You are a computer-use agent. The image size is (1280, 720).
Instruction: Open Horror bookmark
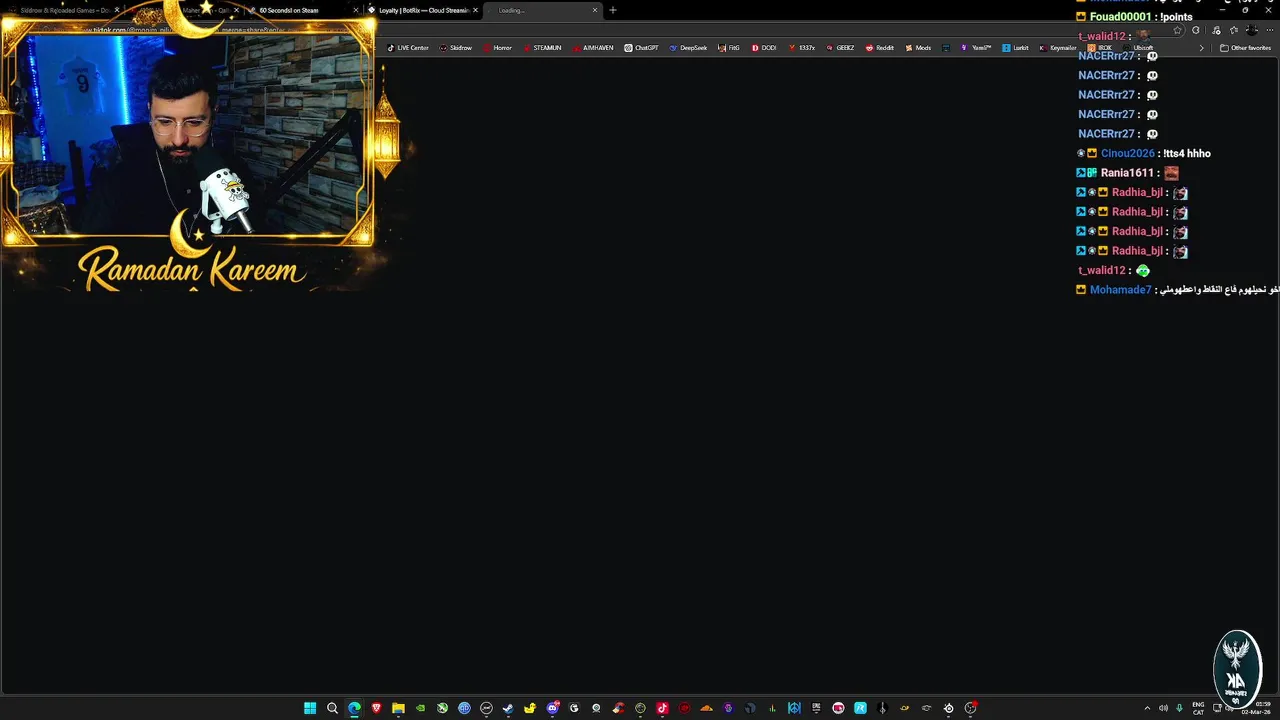point(497,48)
